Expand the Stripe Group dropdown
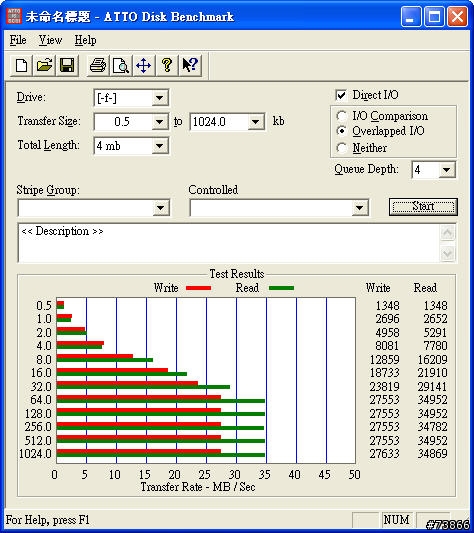474x533 pixels. [160, 208]
